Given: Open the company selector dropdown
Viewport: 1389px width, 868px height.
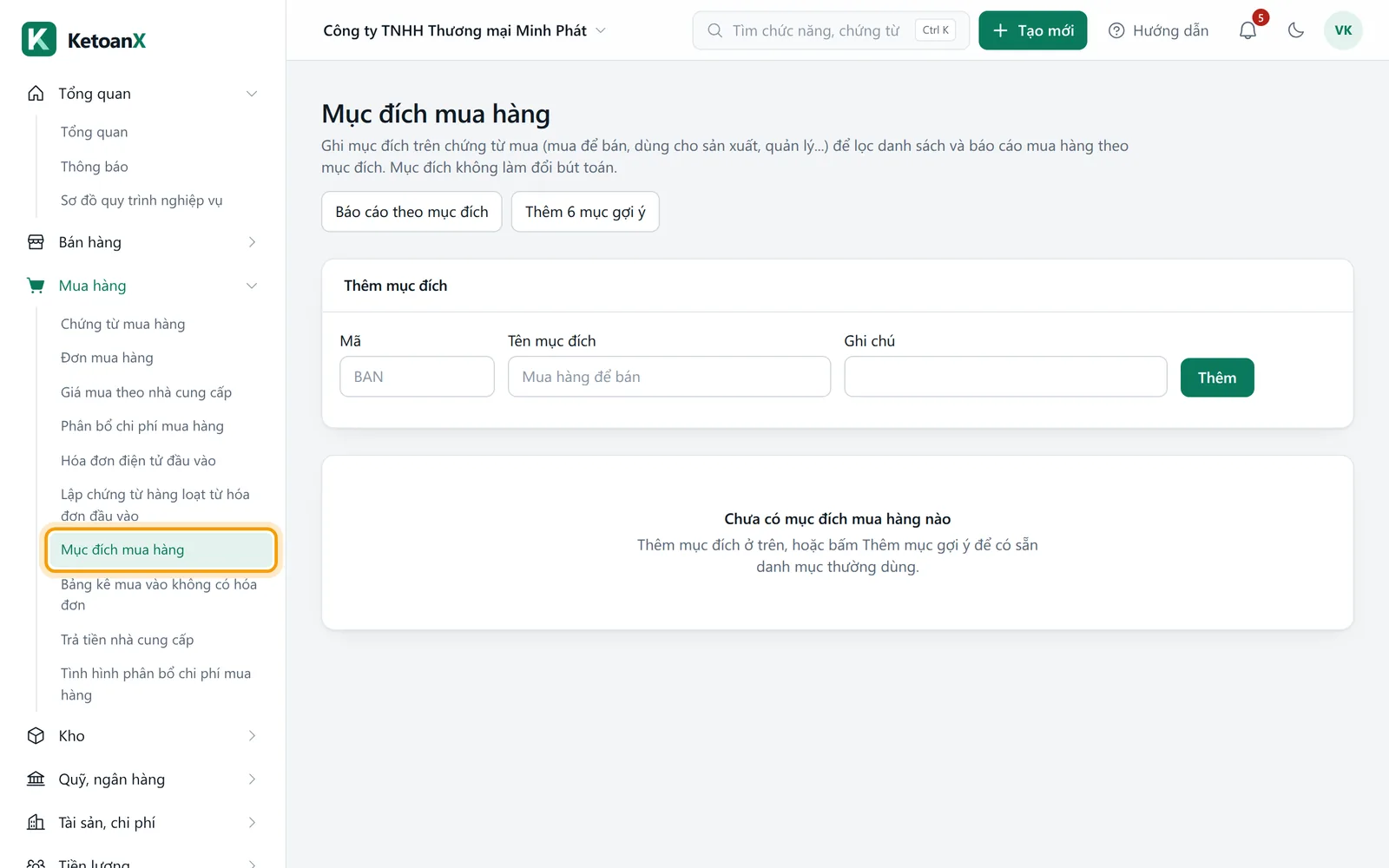Looking at the screenshot, I should click(x=464, y=30).
